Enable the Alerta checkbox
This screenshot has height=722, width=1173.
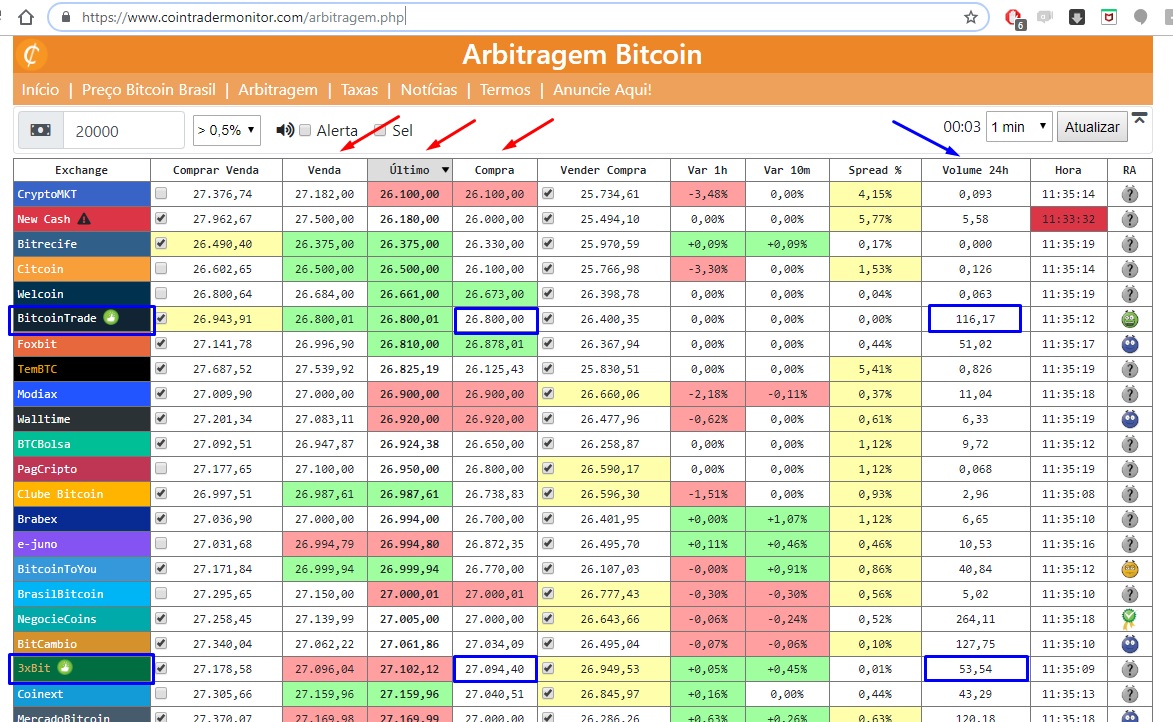[305, 130]
